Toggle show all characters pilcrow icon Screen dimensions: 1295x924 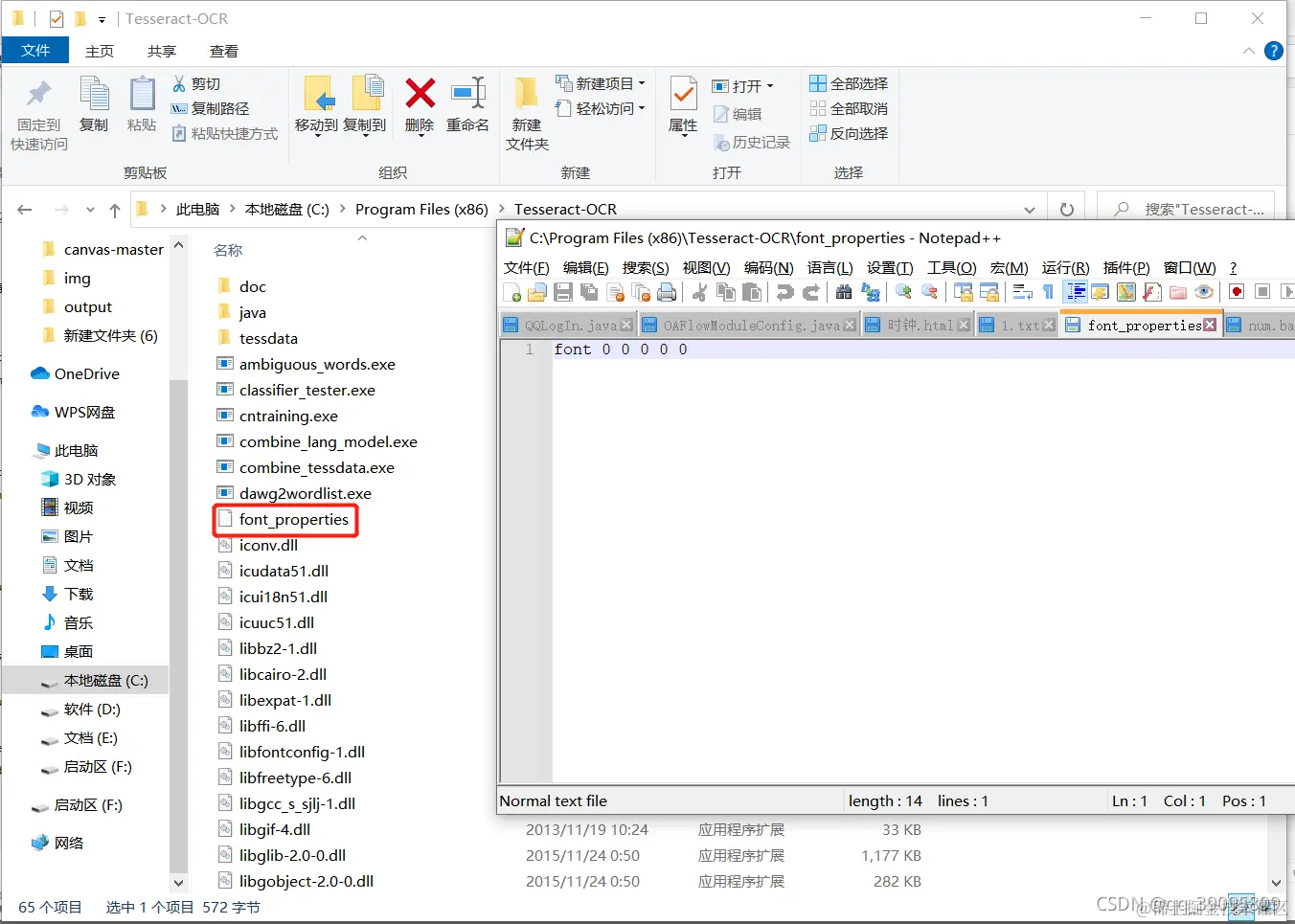[x=1048, y=292]
